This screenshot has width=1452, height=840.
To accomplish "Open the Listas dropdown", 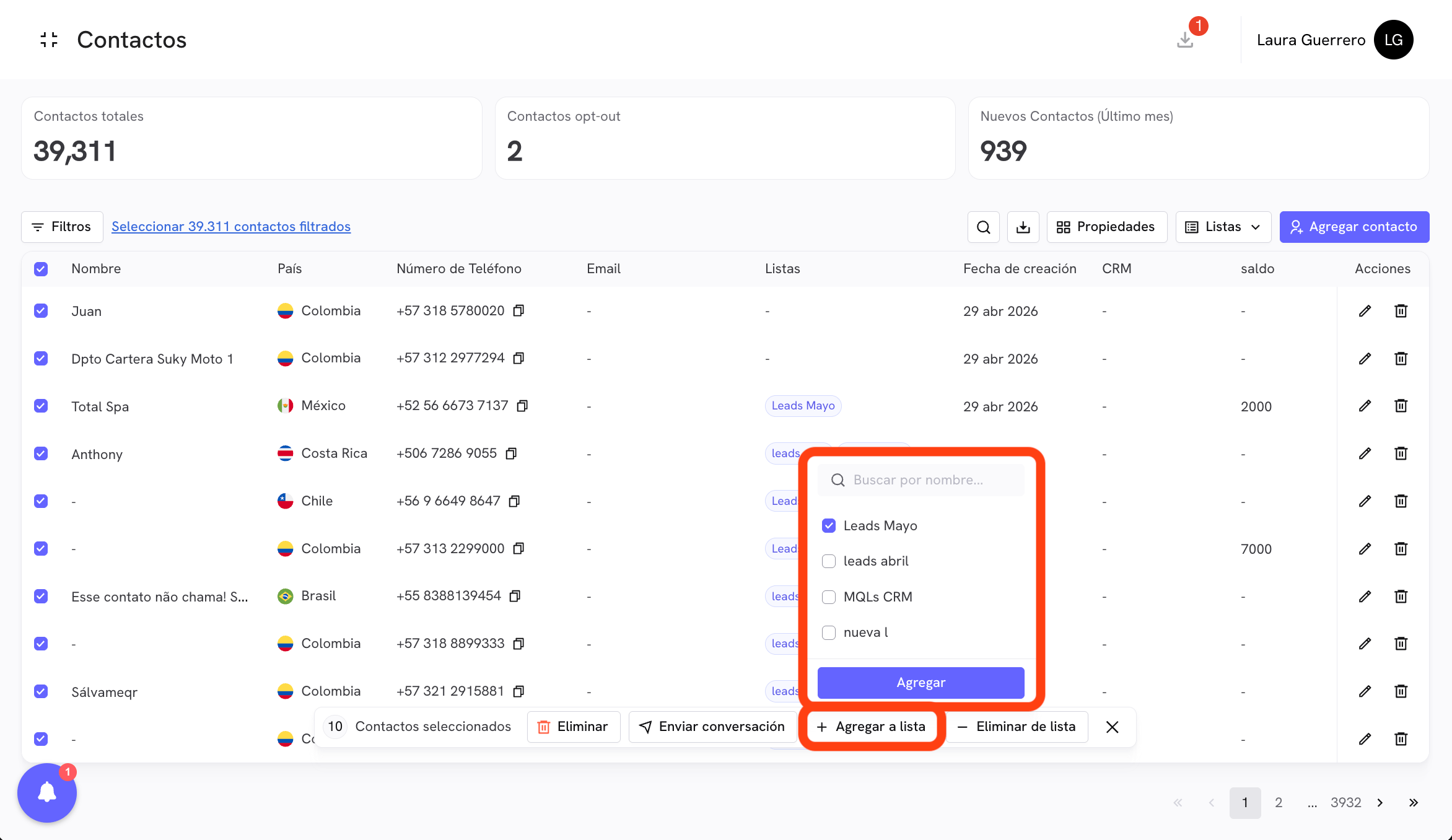I will [1223, 227].
